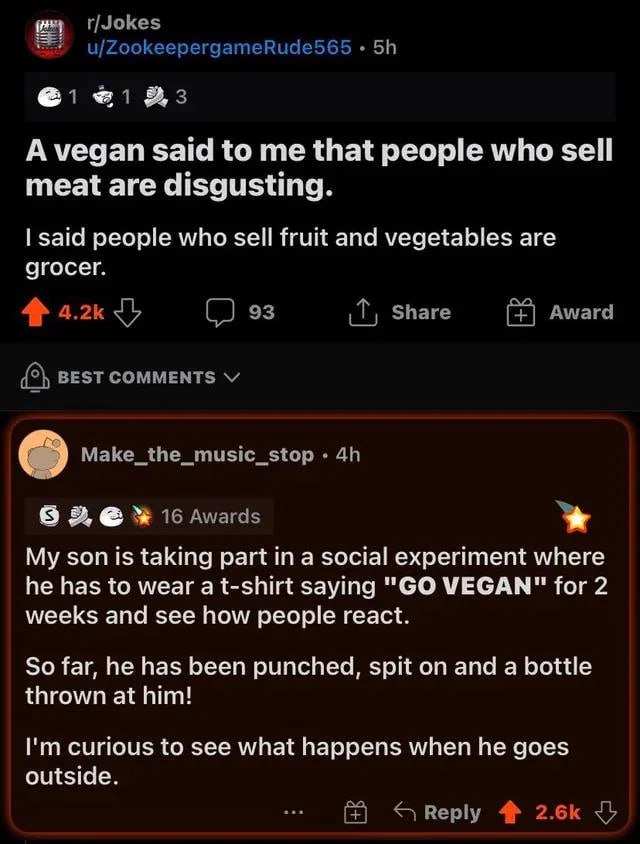
Task: Downvote the vegan joke post
Action: coord(126,312)
